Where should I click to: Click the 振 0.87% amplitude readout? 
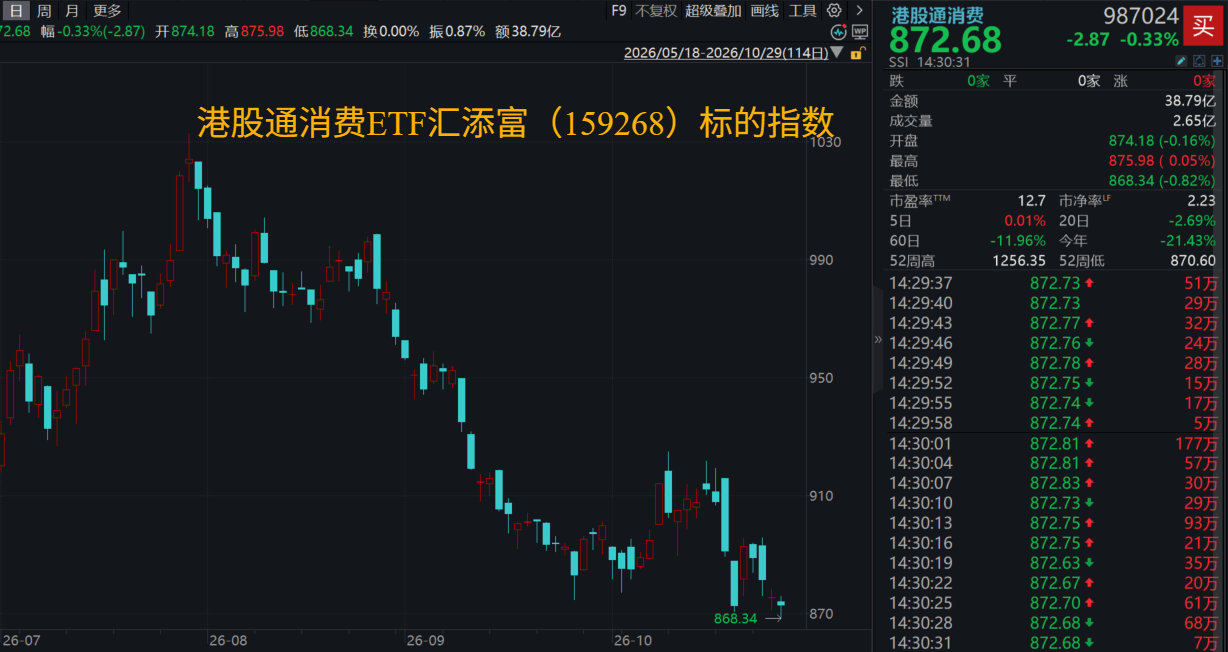tap(456, 31)
